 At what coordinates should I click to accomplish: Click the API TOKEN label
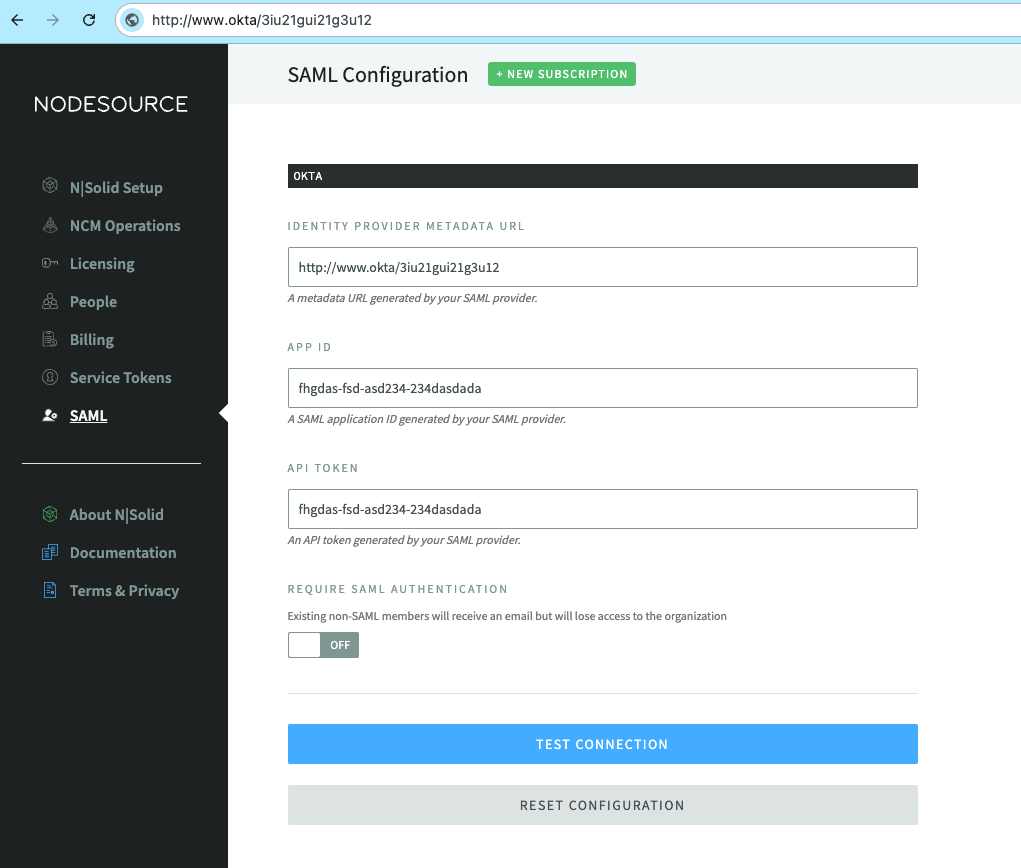tap(323, 468)
